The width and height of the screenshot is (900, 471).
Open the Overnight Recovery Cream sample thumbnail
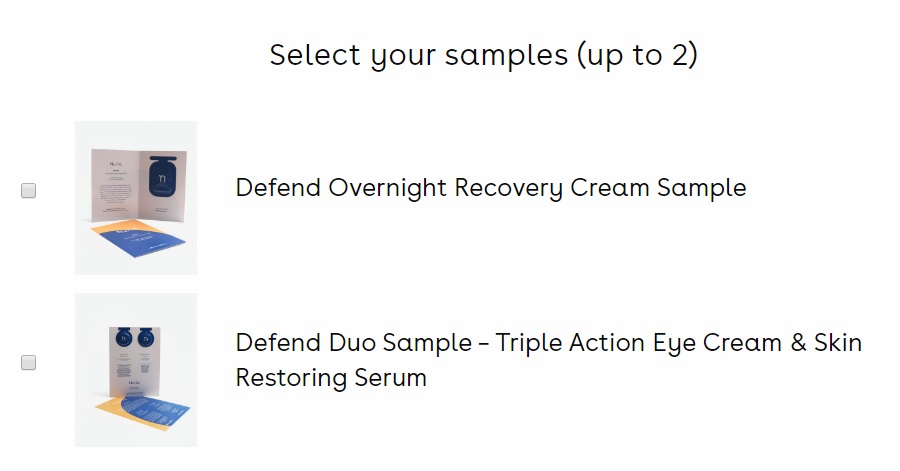pyautogui.click(x=136, y=197)
